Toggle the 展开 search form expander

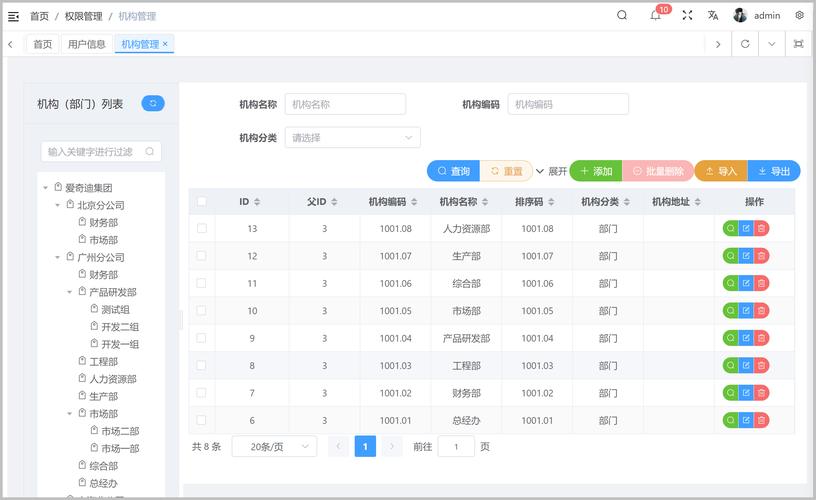(551, 171)
